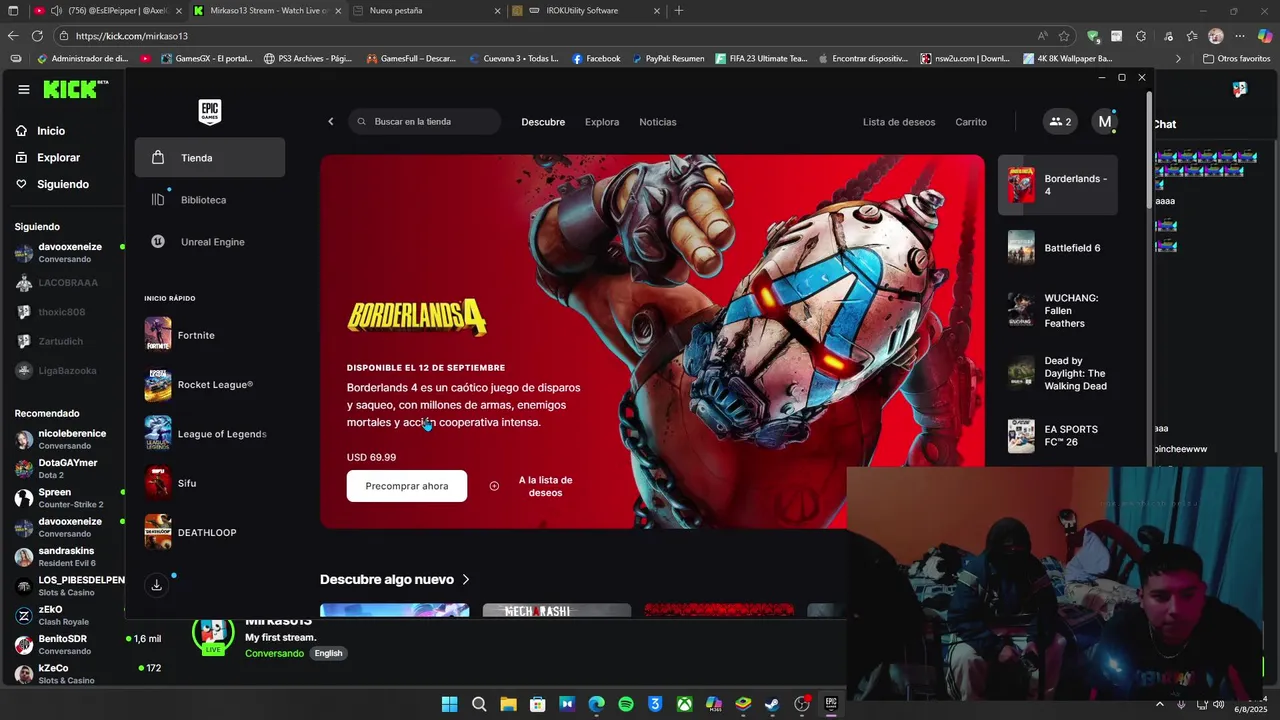Open DEATHLOOP quick launch entry

(x=207, y=533)
